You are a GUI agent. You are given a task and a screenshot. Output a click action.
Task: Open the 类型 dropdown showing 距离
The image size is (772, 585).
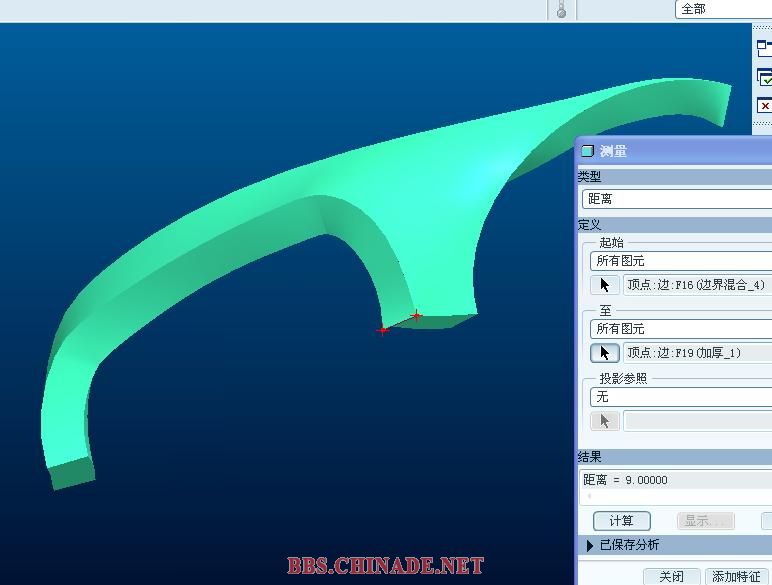(x=677, y=199)
